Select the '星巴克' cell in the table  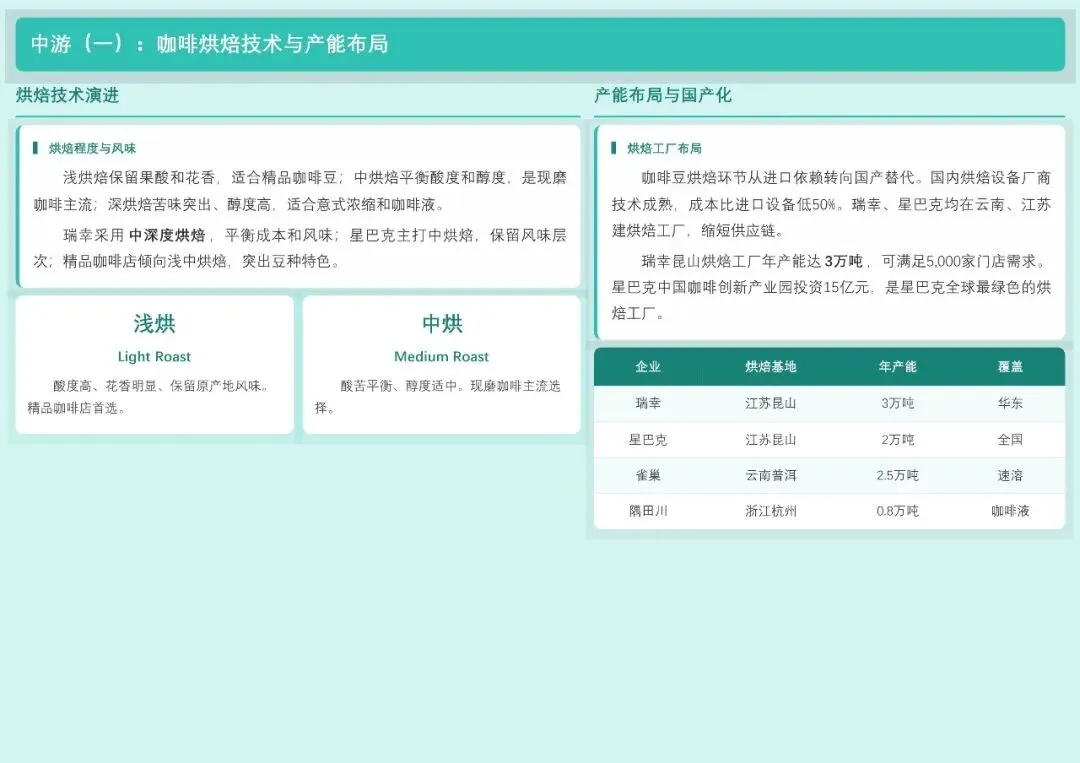(647, 439)
